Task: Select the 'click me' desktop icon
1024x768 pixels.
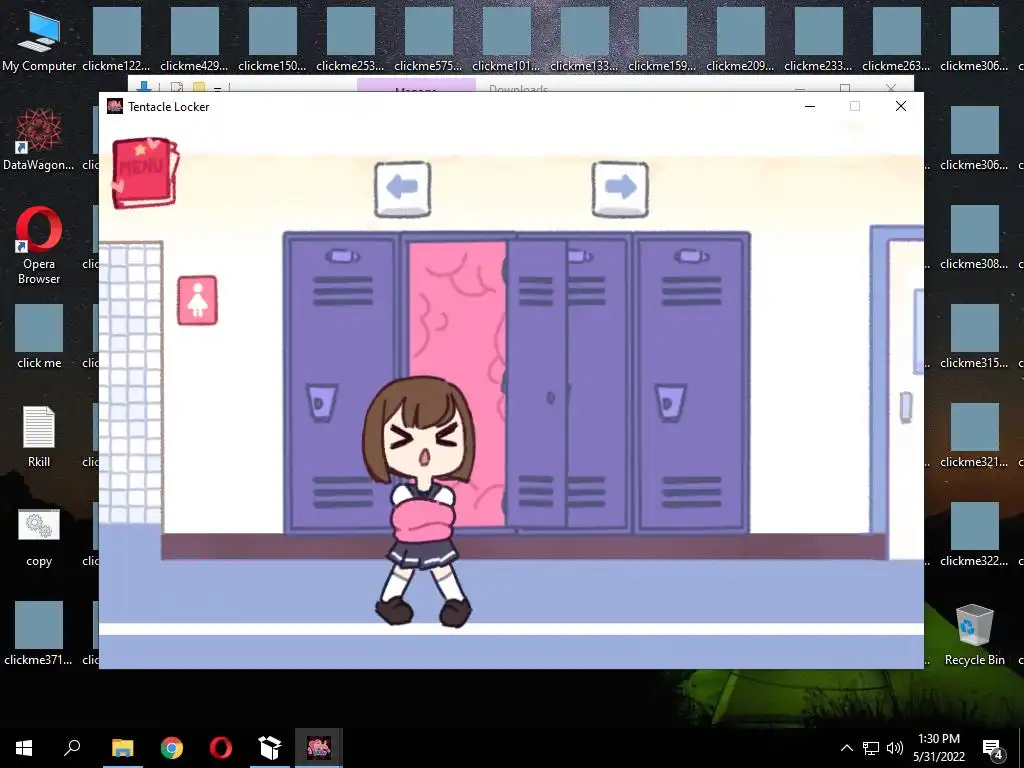Action: (39, 337)
